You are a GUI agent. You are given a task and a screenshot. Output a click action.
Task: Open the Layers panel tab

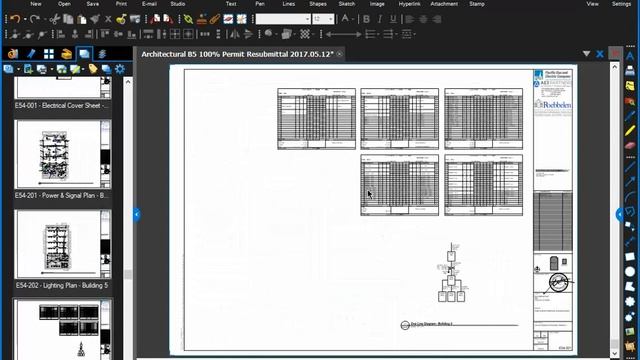[102, 54]
